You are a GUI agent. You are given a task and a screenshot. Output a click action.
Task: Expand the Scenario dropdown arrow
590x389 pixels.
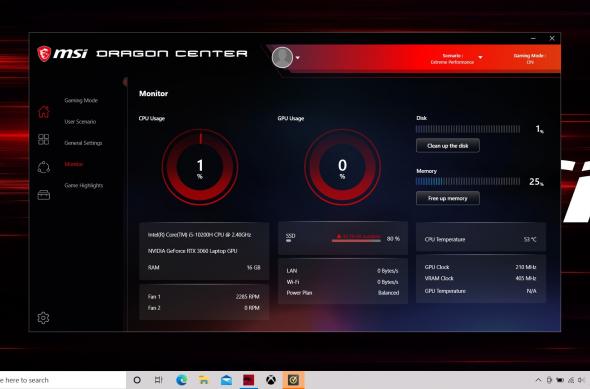point(481,57)
